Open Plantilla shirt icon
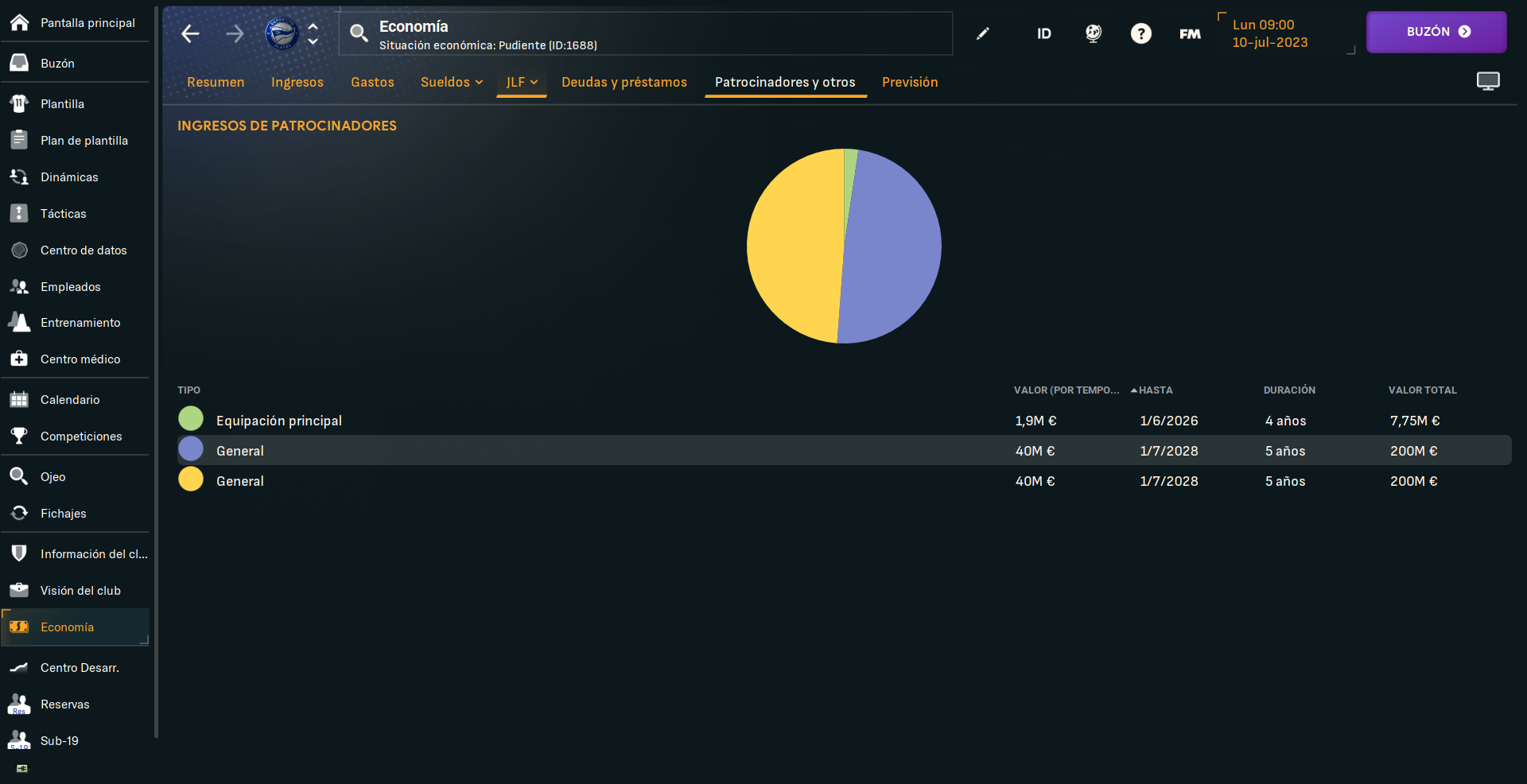Viewport: 1527px width, 784px height. (x=19, y=103)
